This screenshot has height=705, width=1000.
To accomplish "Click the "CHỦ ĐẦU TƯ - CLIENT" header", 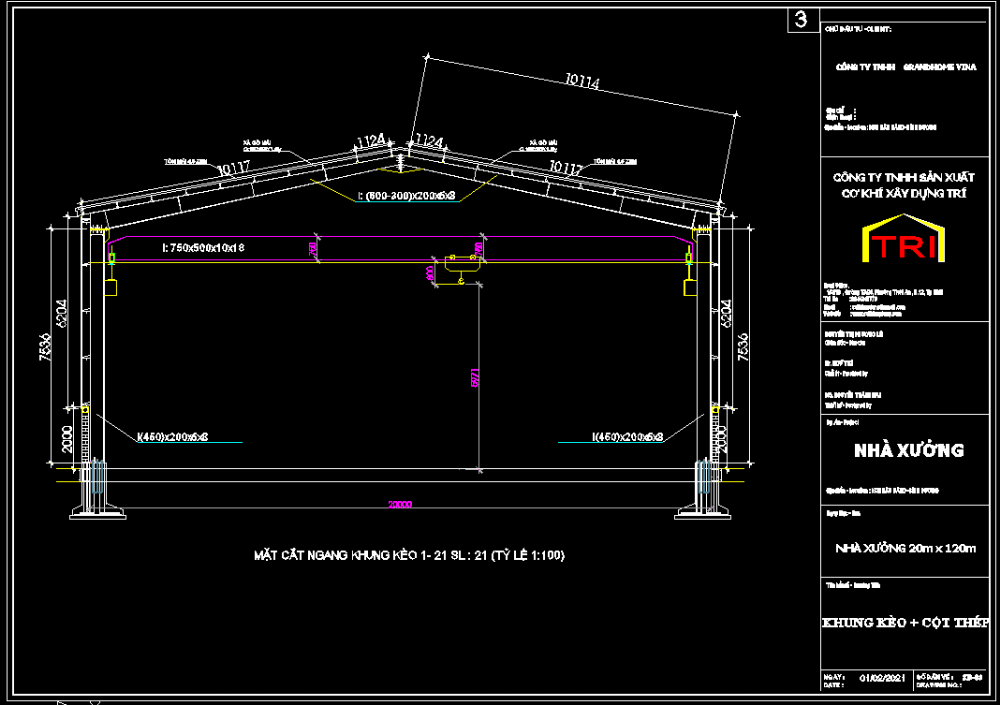I will pyautogui.click(x=858, y=29).
